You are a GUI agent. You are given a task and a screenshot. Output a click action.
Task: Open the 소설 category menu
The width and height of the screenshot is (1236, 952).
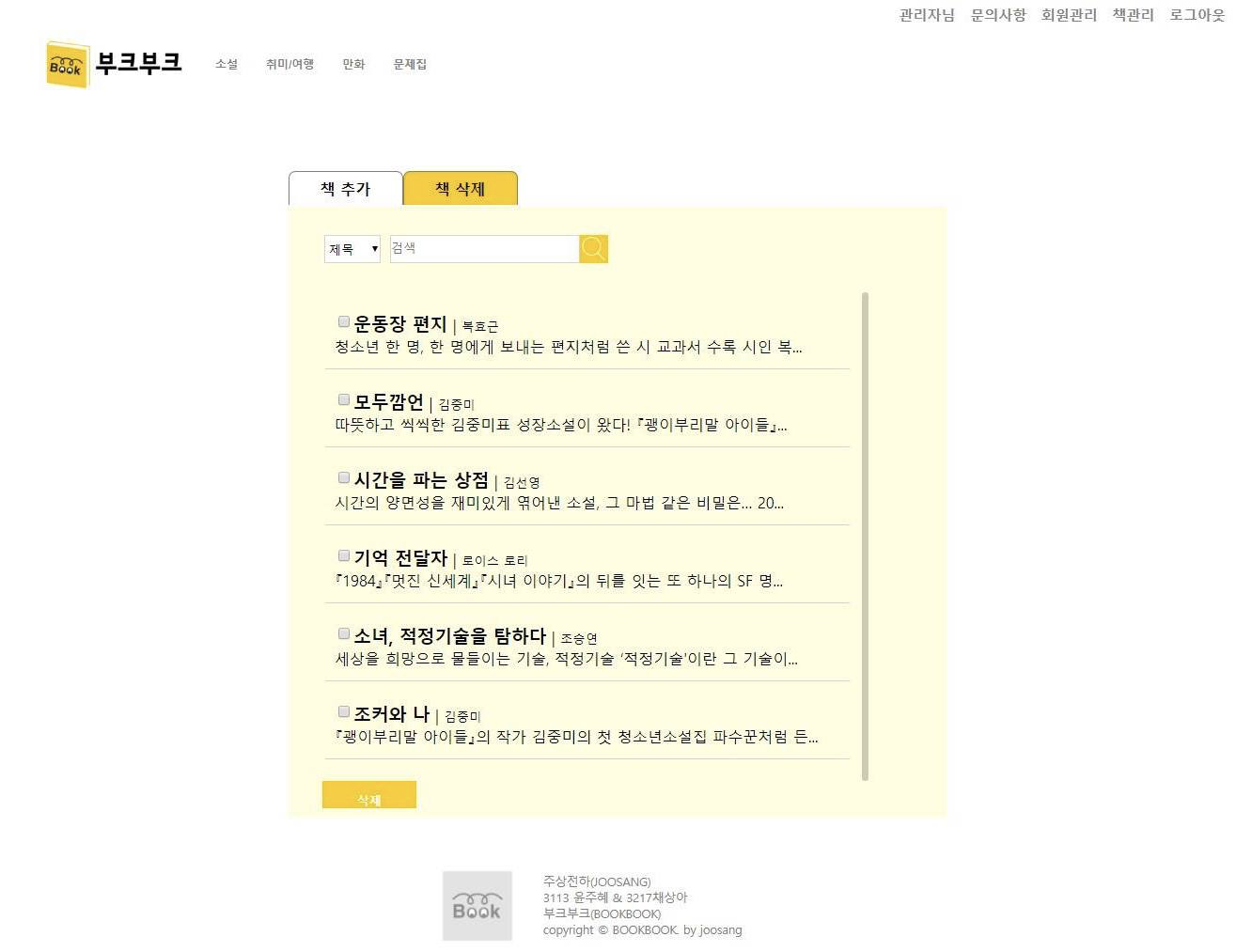coord(226,64)
